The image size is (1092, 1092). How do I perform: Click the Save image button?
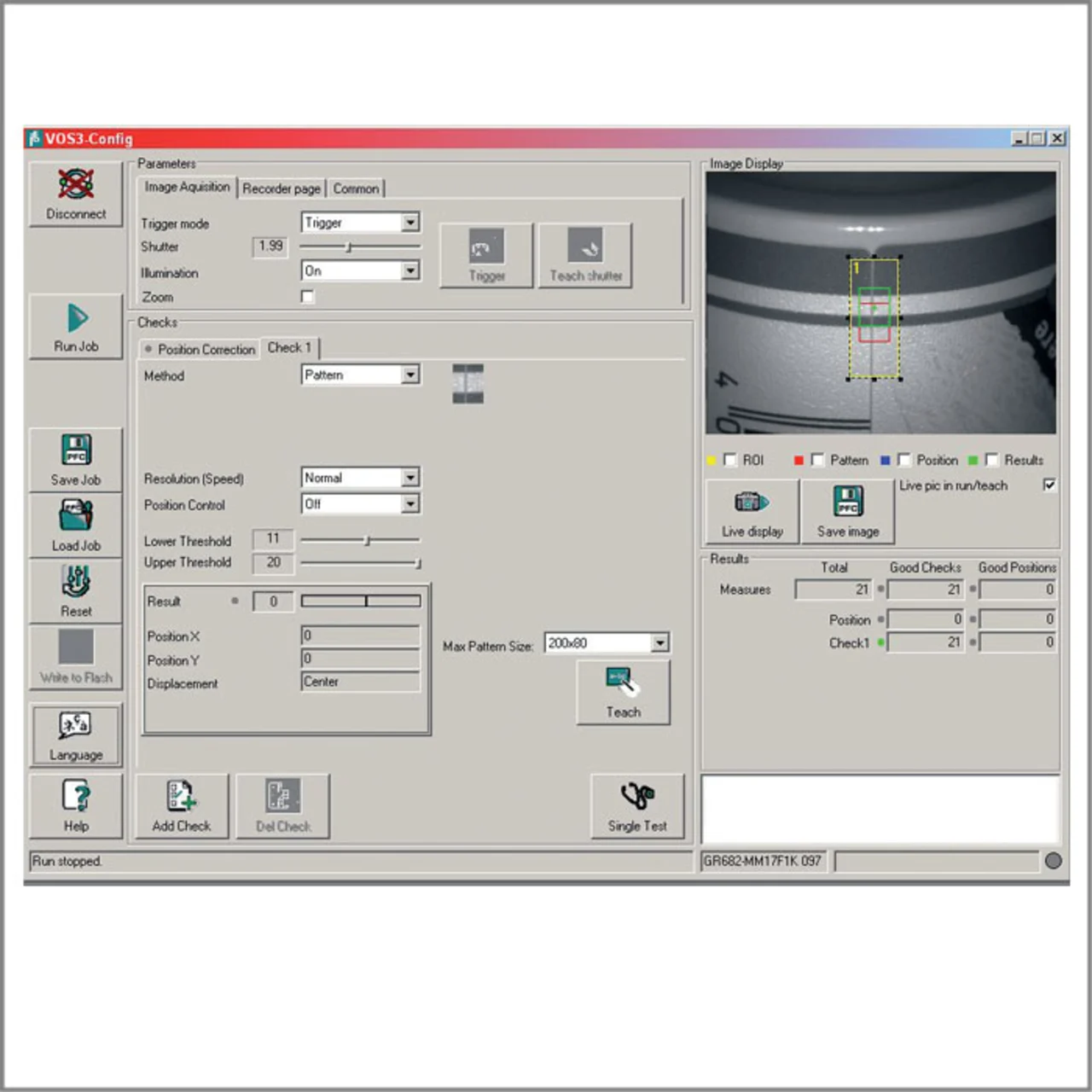847,511
